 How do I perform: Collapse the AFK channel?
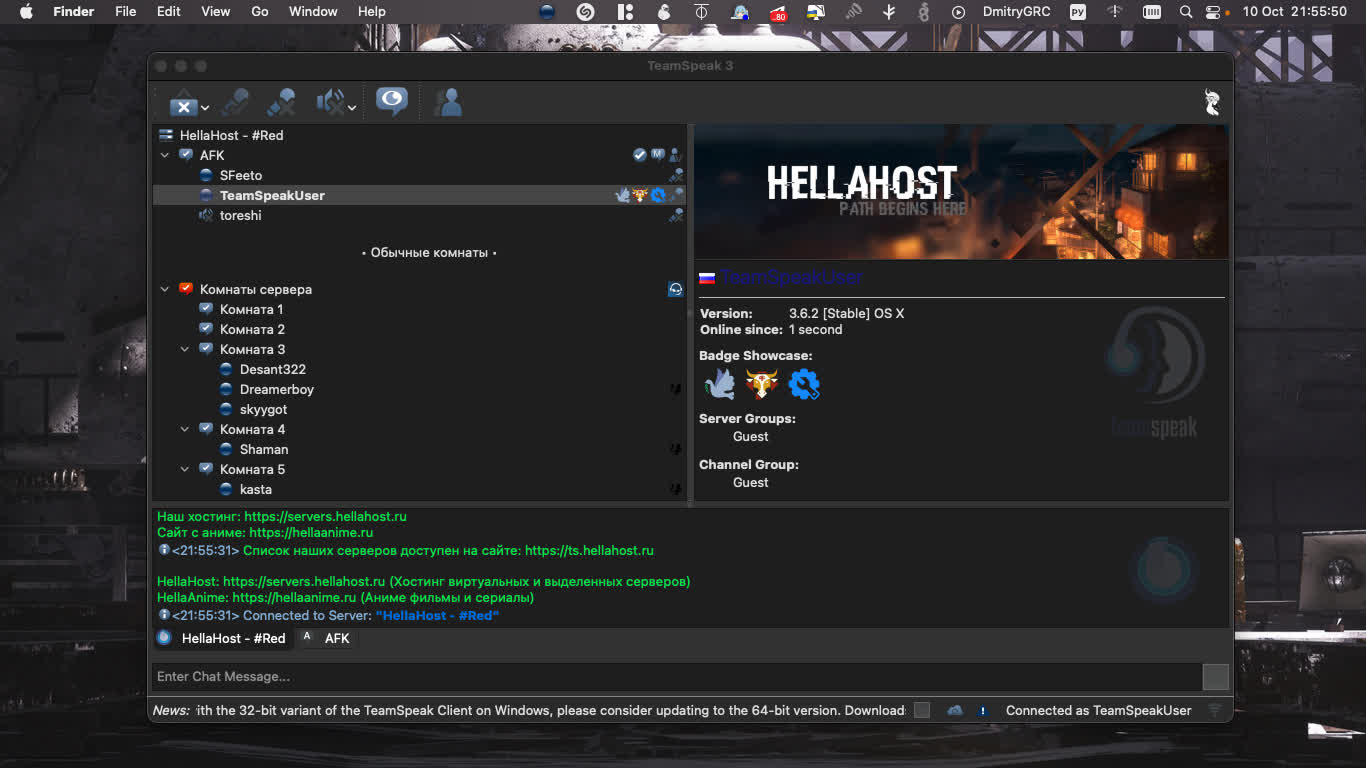point(165,155)
